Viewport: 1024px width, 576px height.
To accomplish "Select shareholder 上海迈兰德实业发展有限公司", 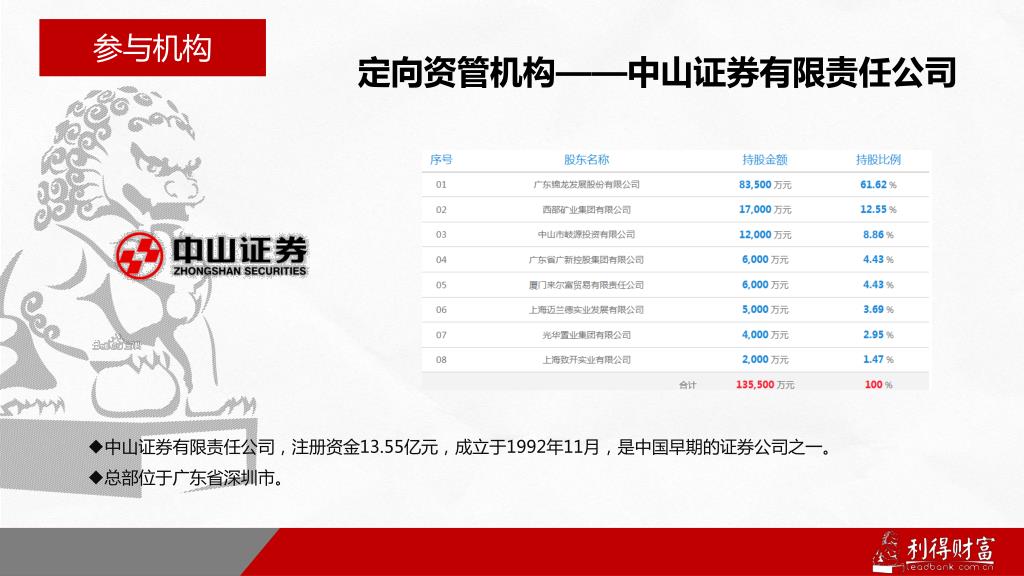I will 586,310.
